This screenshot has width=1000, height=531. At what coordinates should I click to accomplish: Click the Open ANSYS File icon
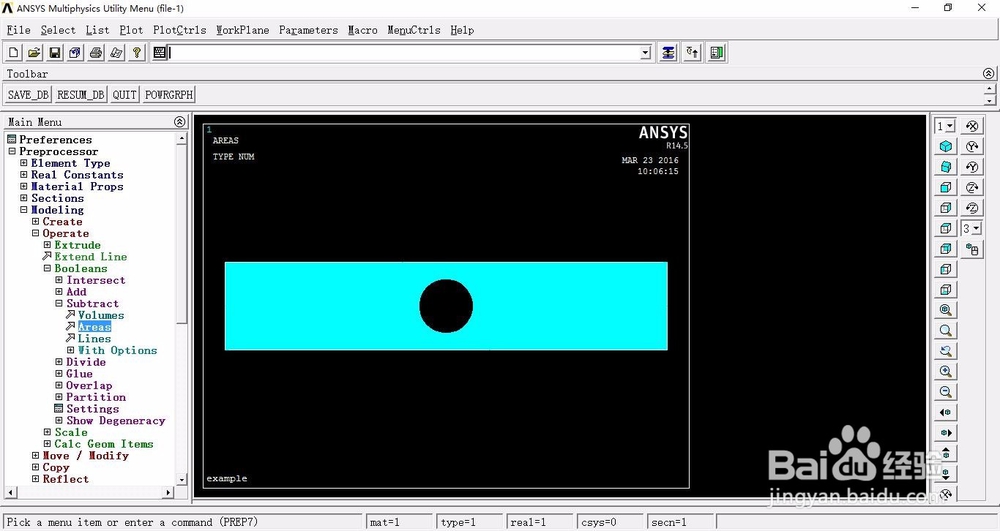[x=34, y=53]
